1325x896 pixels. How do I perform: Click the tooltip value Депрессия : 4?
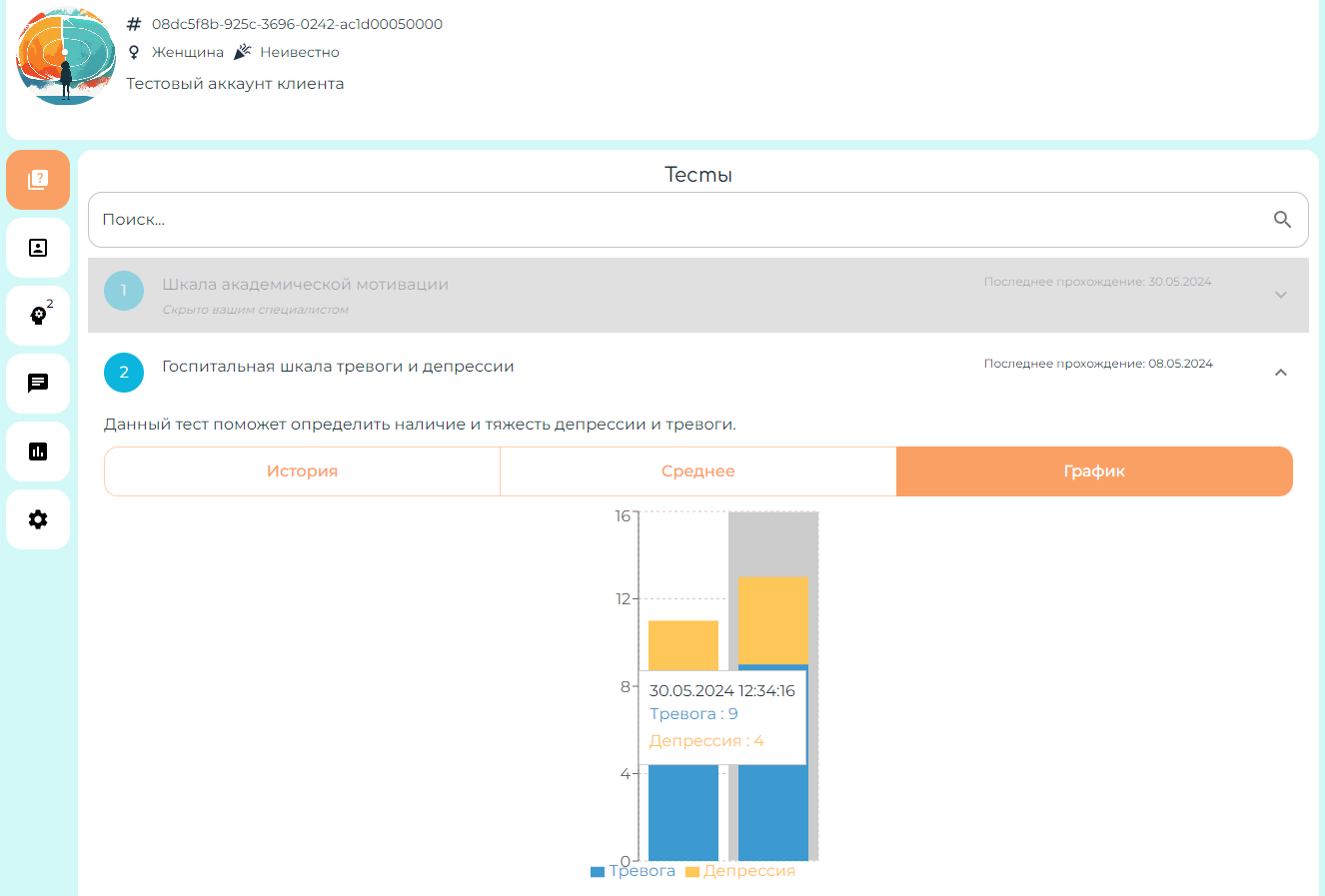tap(706, 741)
